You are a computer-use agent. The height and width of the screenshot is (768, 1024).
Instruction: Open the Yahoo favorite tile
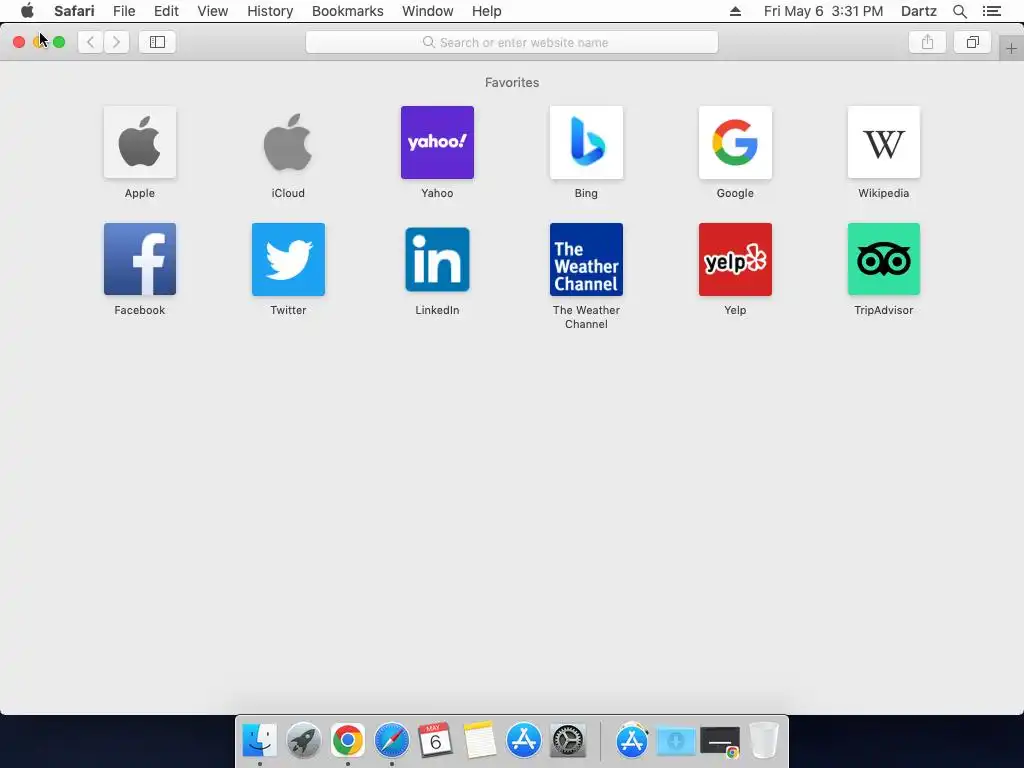[437, 142]
